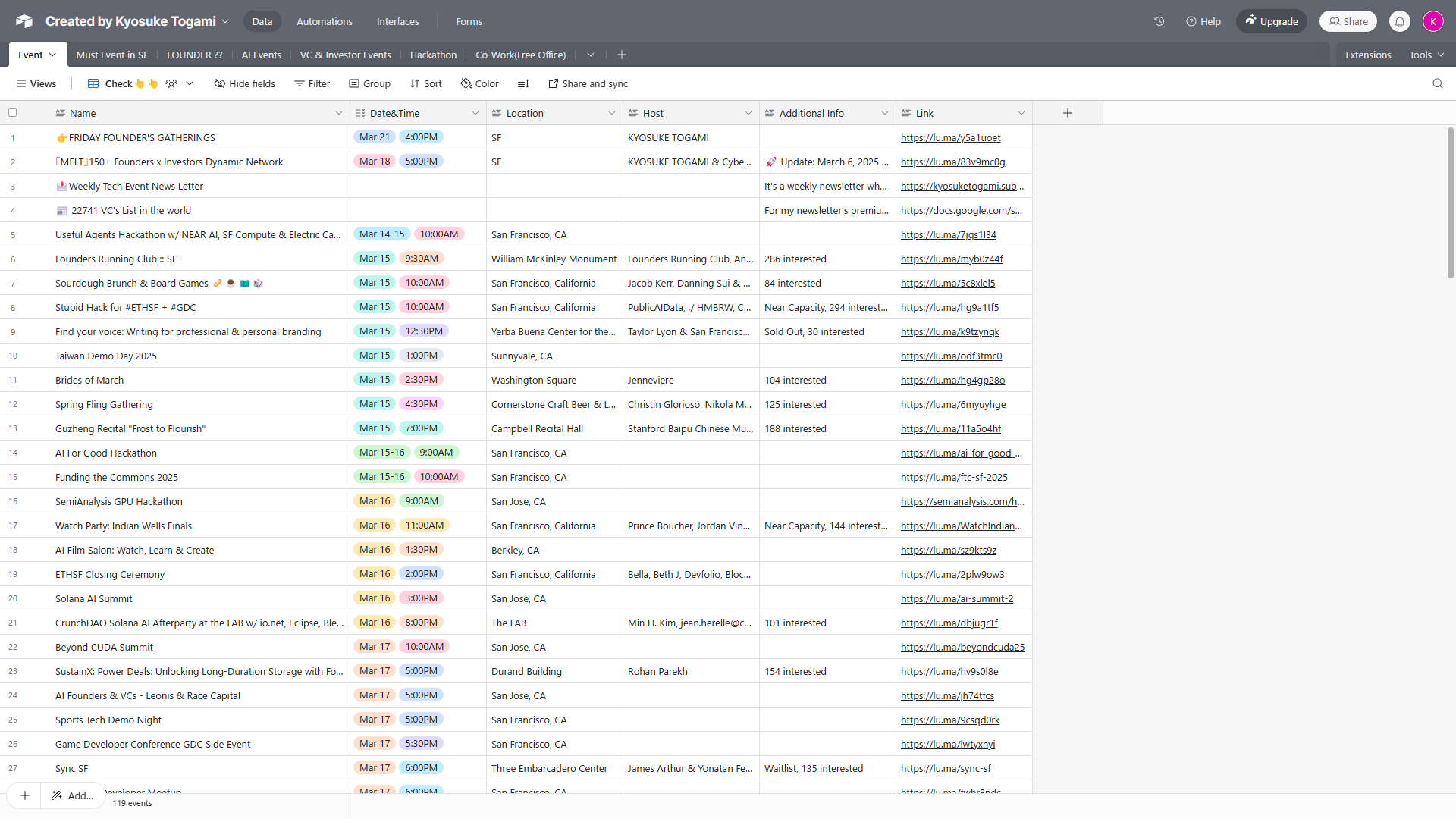Open the Sort options

[x=425, y=83]
